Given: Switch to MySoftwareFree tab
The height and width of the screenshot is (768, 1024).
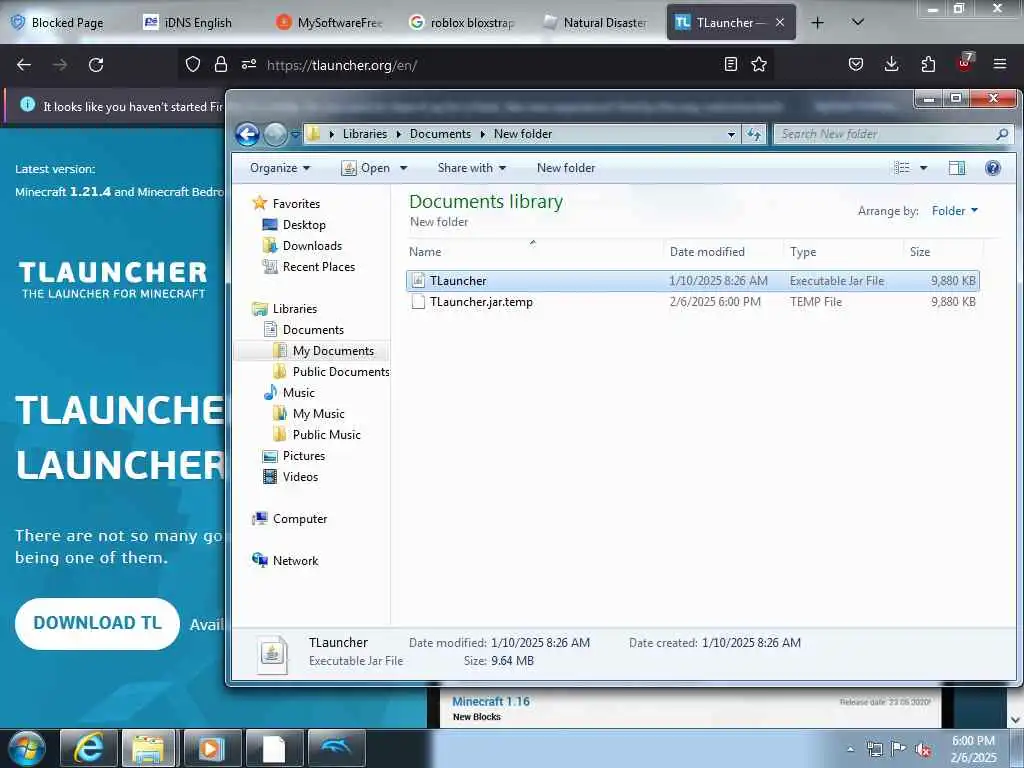Looking at the screenshot, I should pos(330,23).
